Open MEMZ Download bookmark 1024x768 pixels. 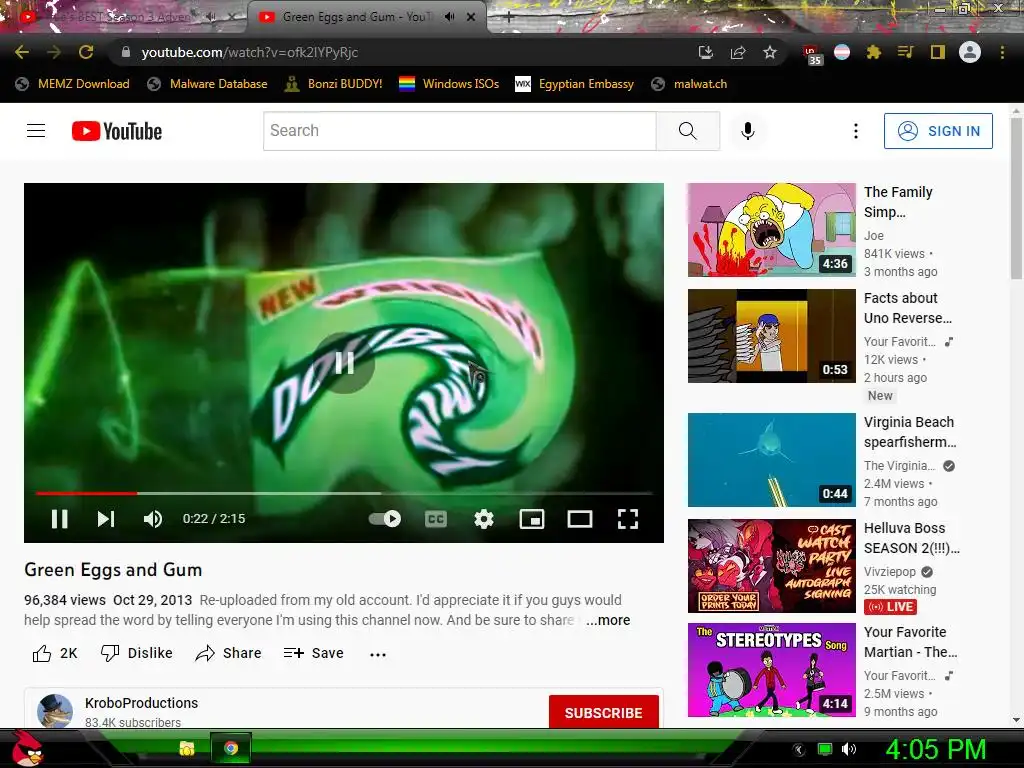[x=72, y=84]
